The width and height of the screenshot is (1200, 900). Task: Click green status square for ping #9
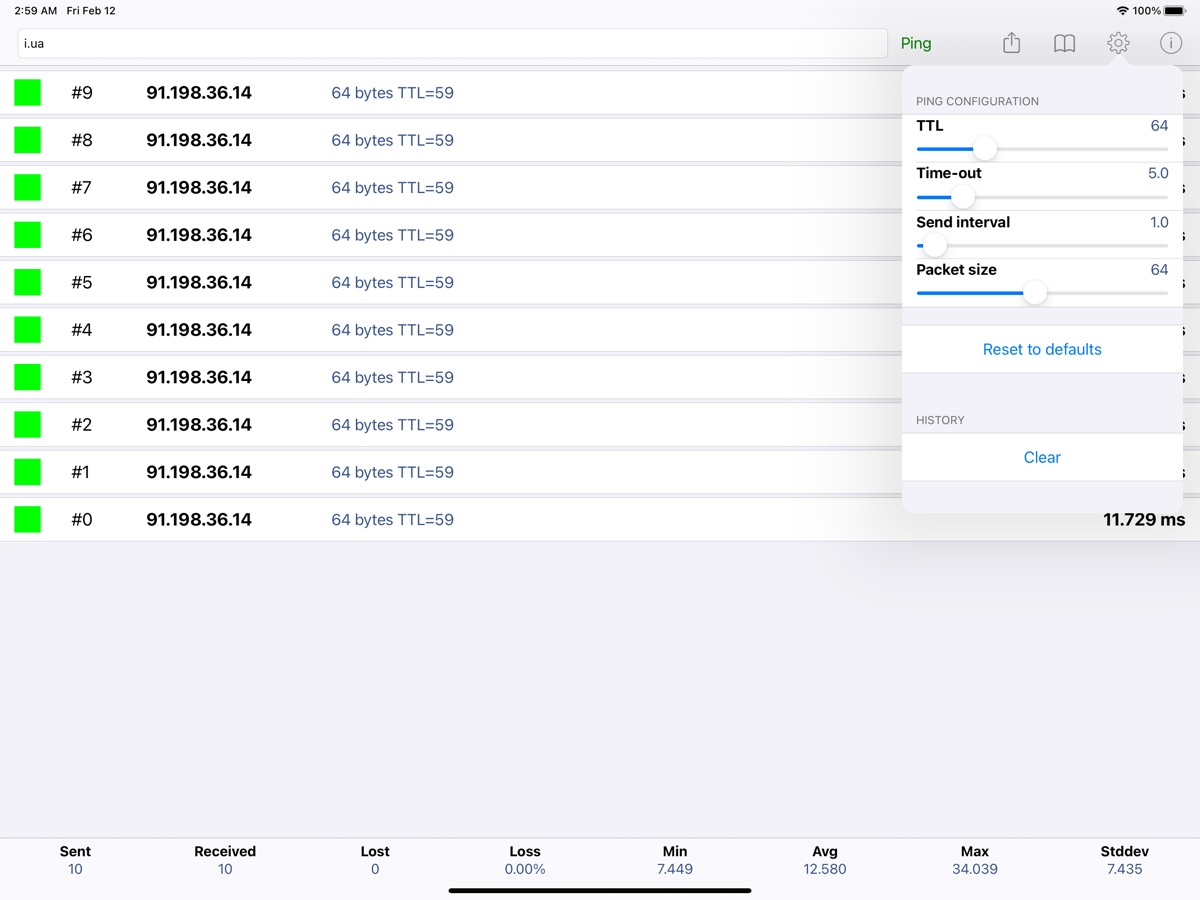point(28,93)
